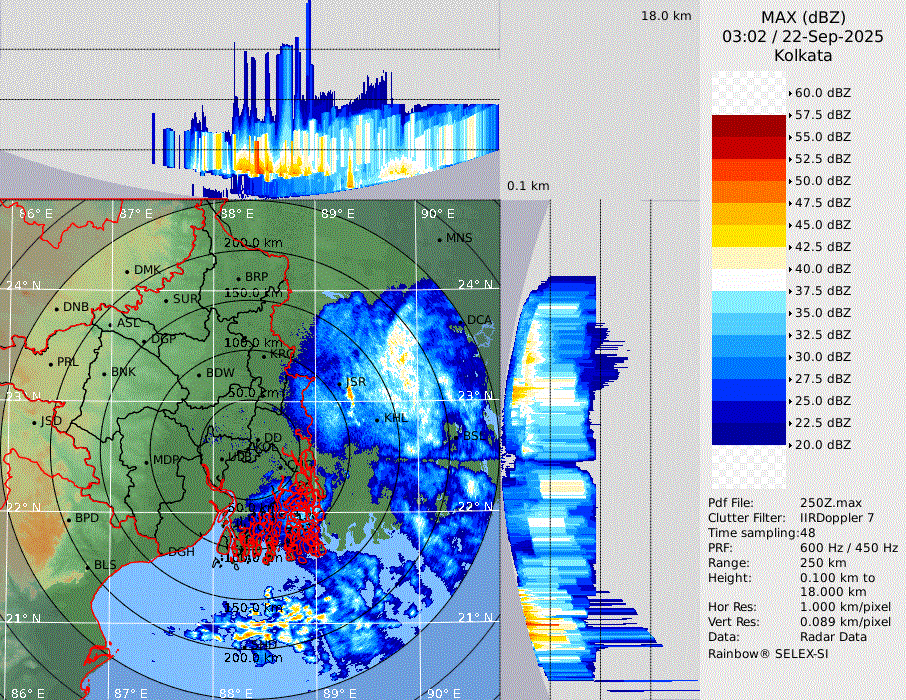Click the MNS station marker on map
Image resolution: width=906 pixels, height=700 pixels.
(440, 239)
